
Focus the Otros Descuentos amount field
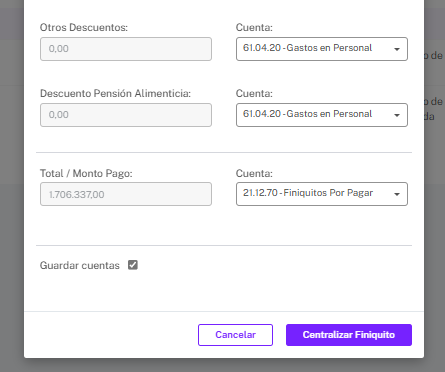(x=126, y=49)
